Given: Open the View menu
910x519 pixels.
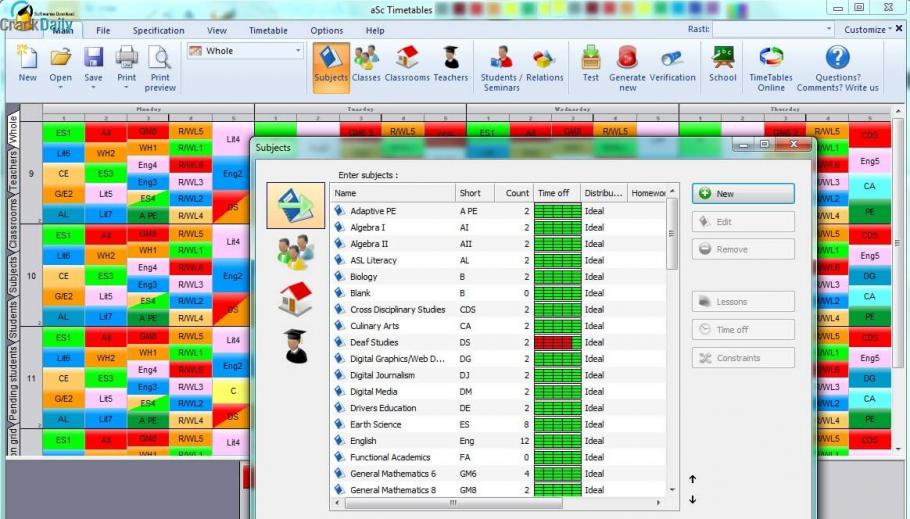Looking at the screenshot, I should coord(216,30).
